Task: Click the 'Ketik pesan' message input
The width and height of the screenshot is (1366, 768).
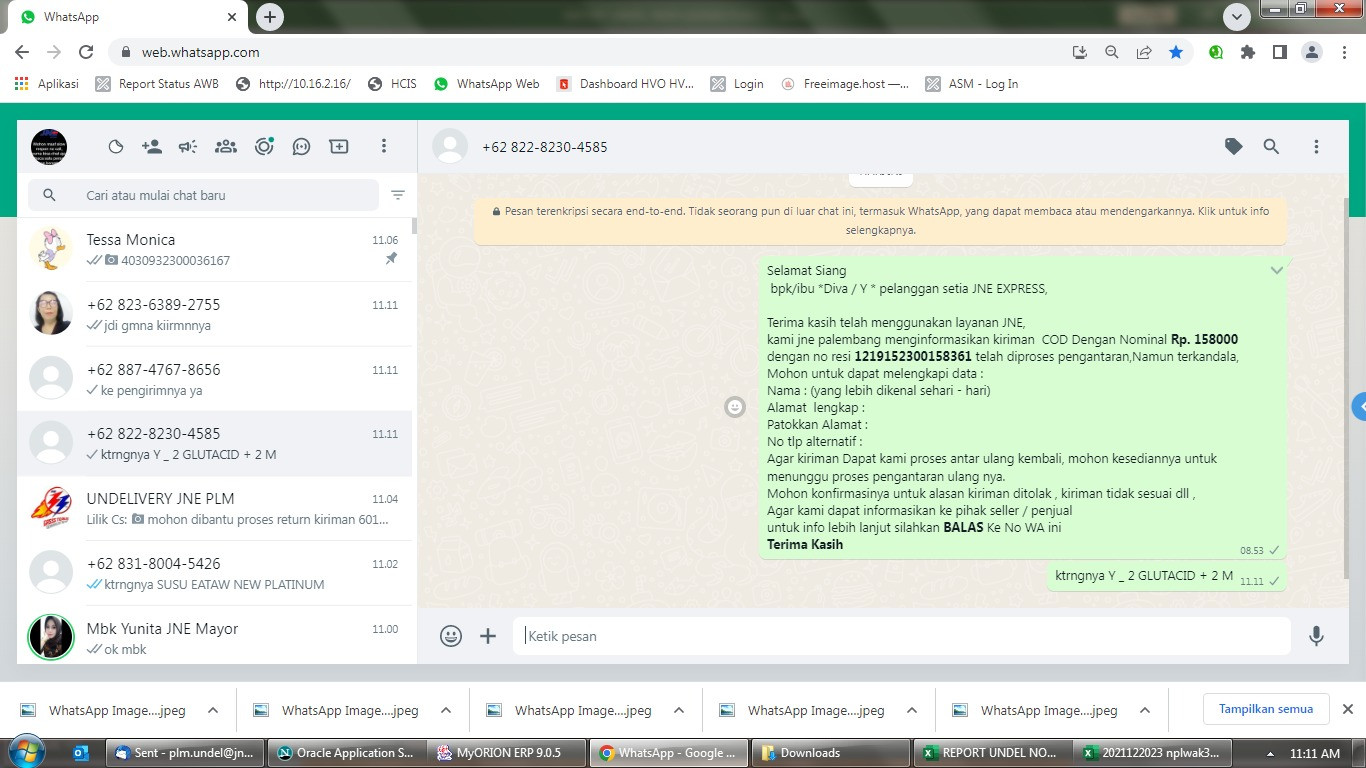Action: pyautogui.click(x=902, y=636)
